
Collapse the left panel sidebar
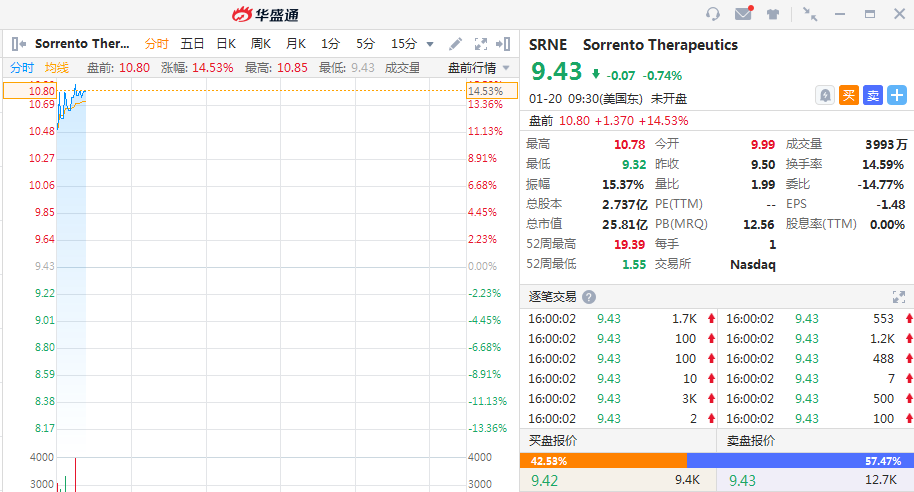[18, 44]
